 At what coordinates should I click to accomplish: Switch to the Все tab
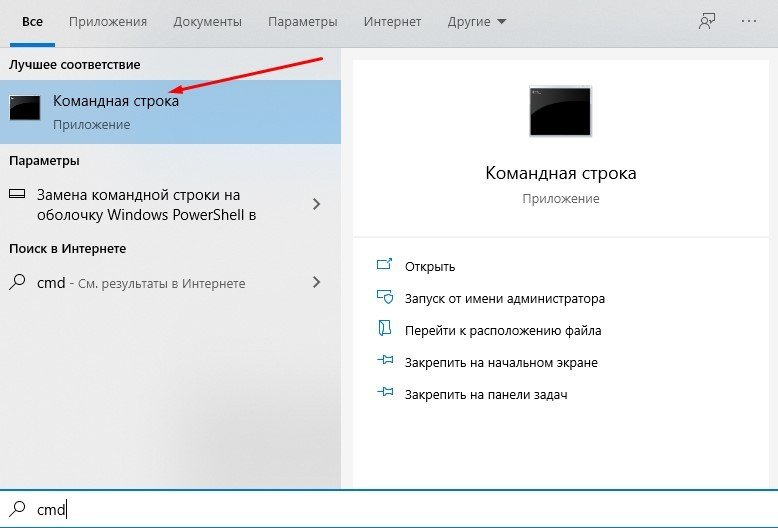[32, 22]
